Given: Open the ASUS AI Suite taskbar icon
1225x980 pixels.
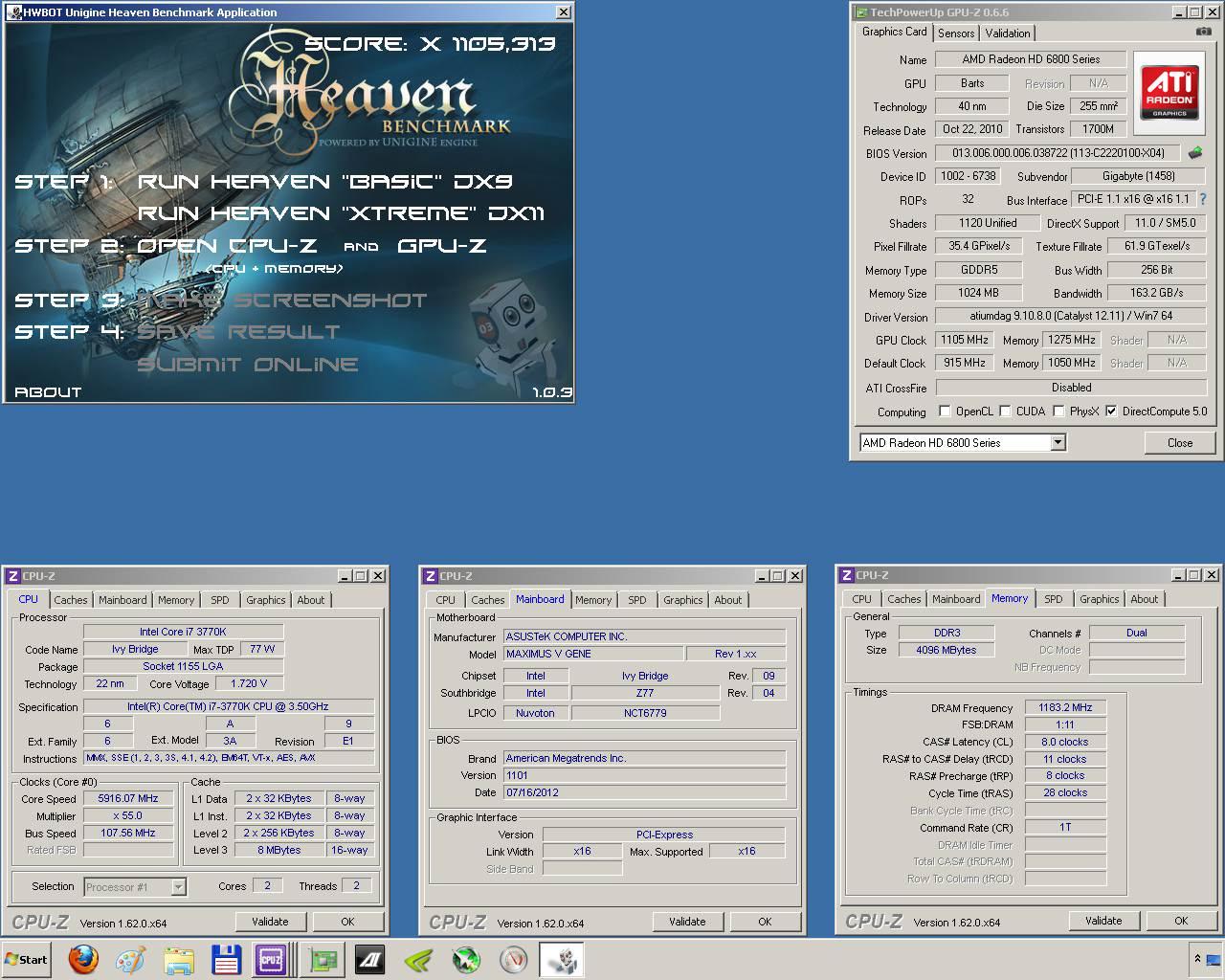Looking at the screenshot, I should coord(369,959).
